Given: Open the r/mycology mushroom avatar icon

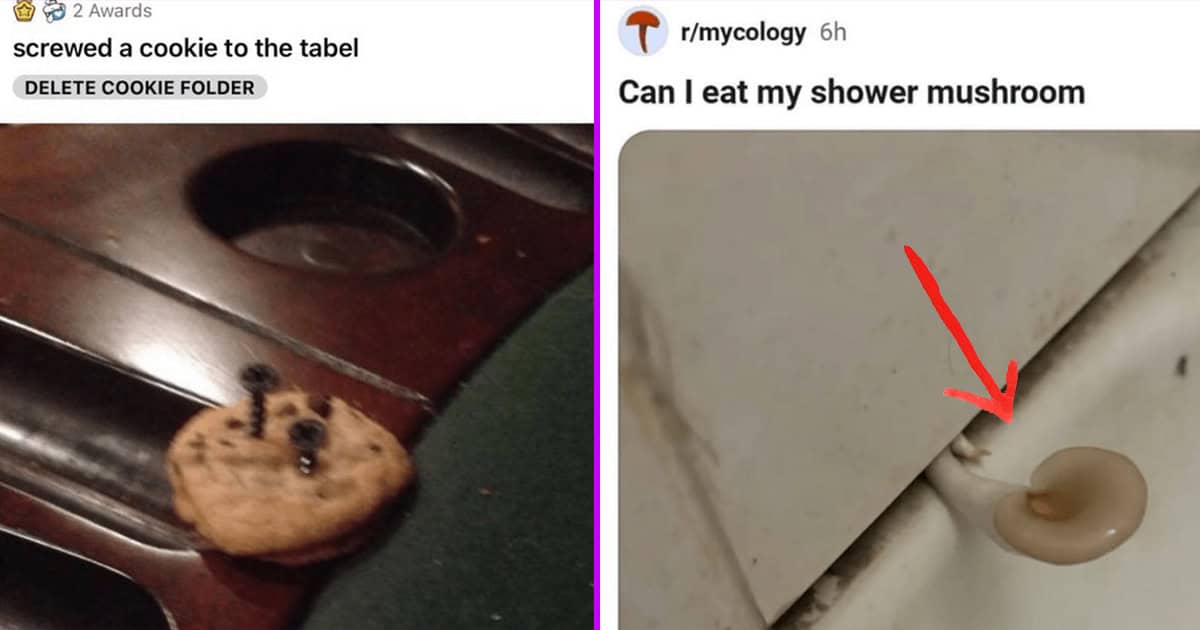Looking at the screenshot, I should pyautogui.click(x=643, y=31).
